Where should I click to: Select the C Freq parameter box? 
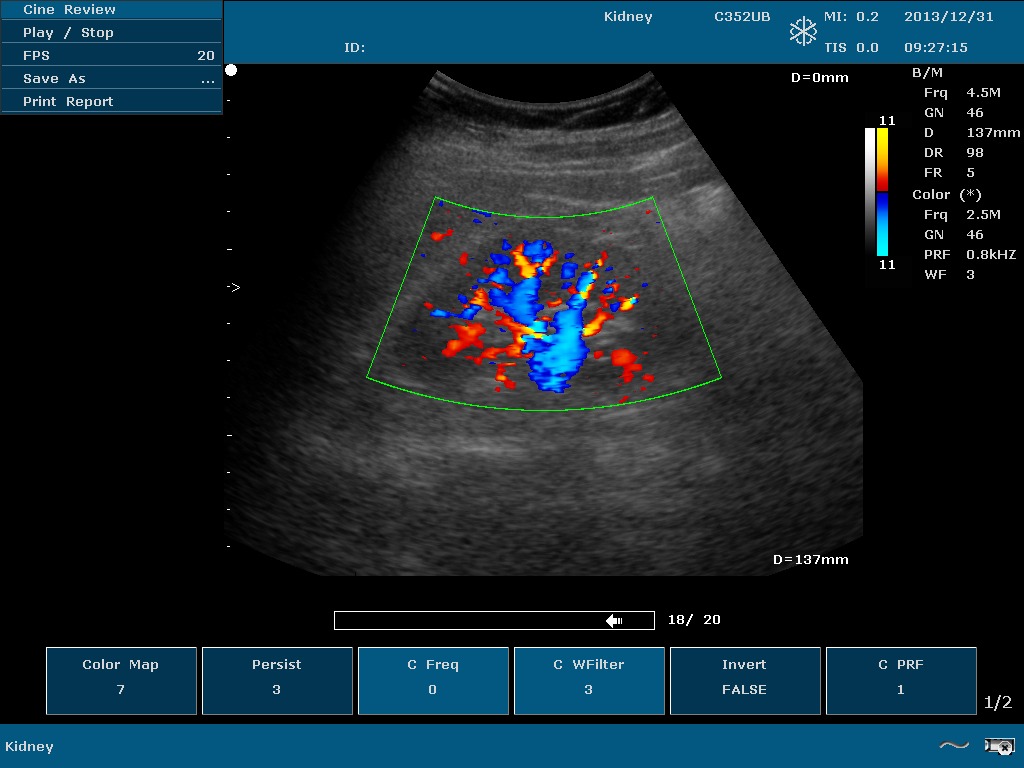tap(433, 680)
